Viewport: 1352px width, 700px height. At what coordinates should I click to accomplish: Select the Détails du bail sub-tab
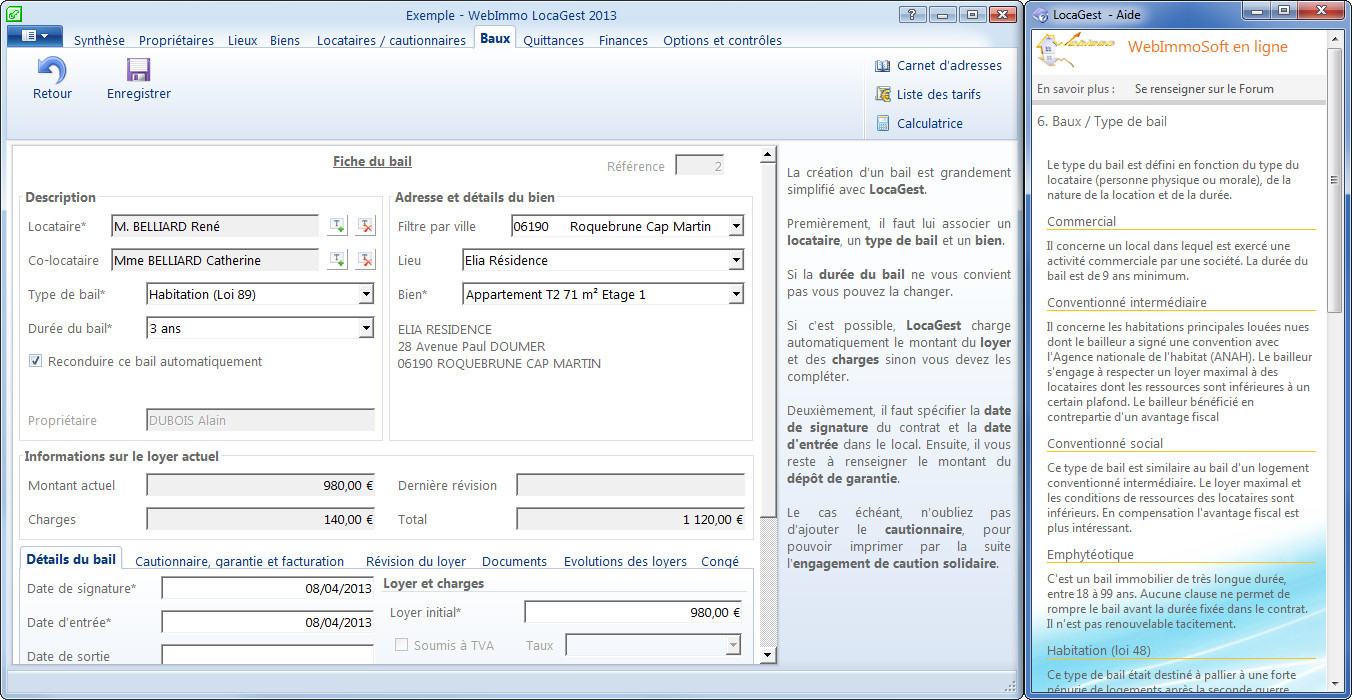tap(71, 560)
